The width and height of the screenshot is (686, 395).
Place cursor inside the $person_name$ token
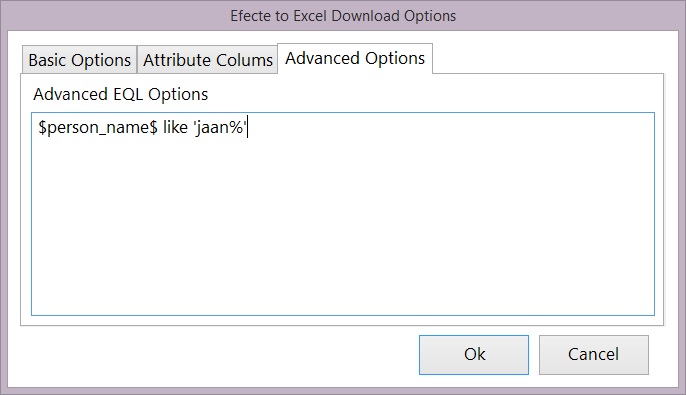[98, 127]
